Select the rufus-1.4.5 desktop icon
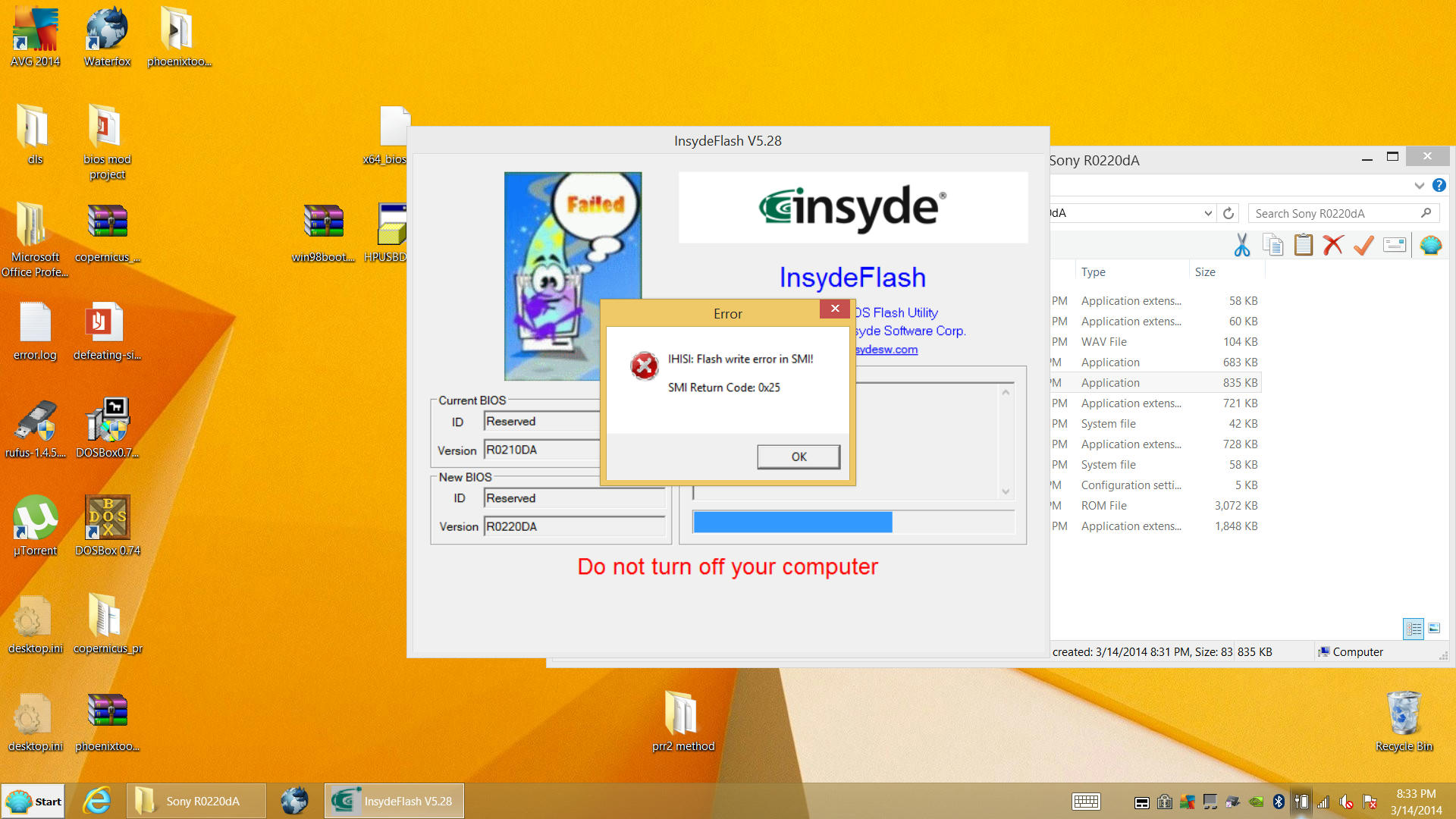This screenshot has width=1456, height=819. pyautogui.click(x=35, y=429)
